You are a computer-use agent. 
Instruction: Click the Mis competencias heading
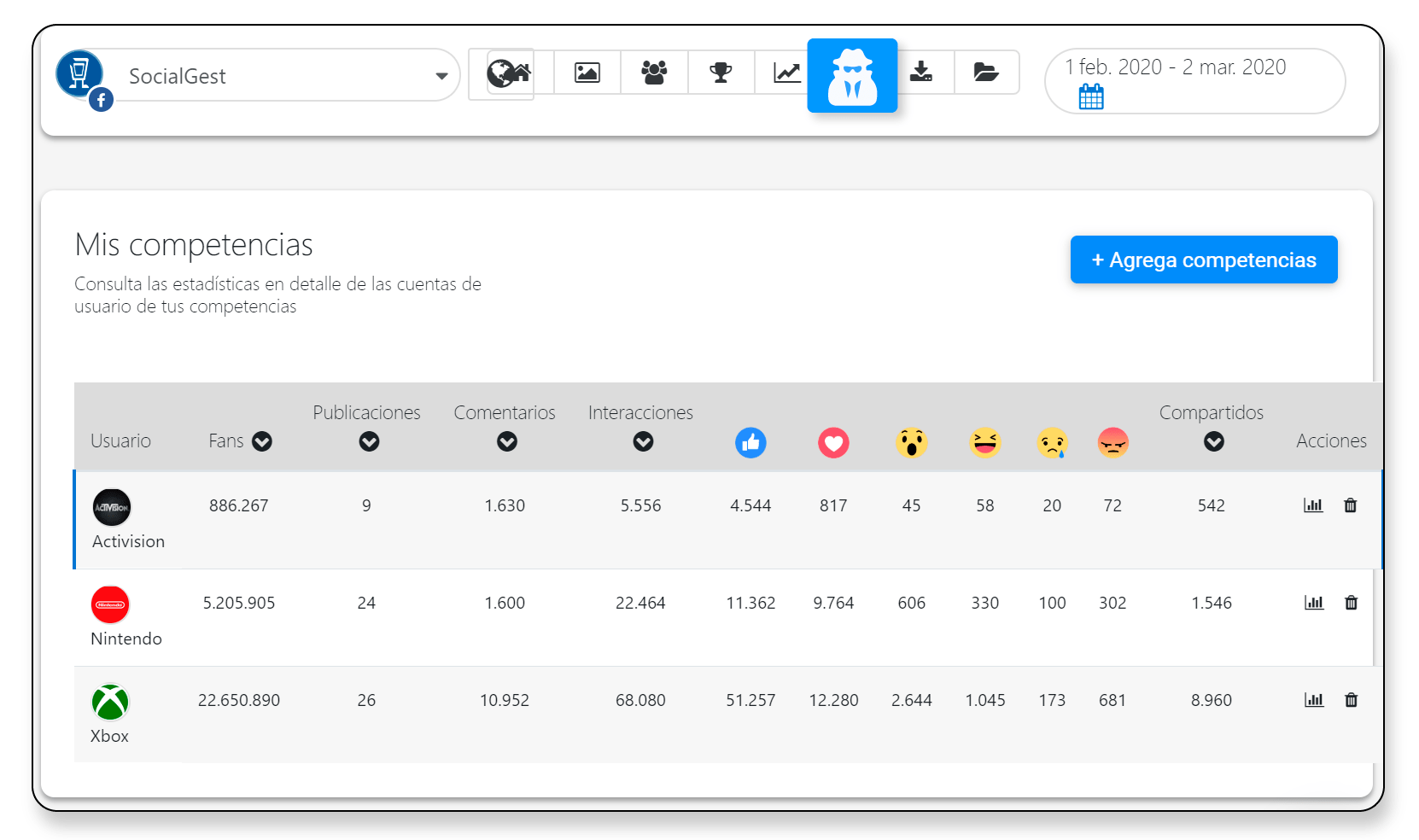[x=194, y=245]
